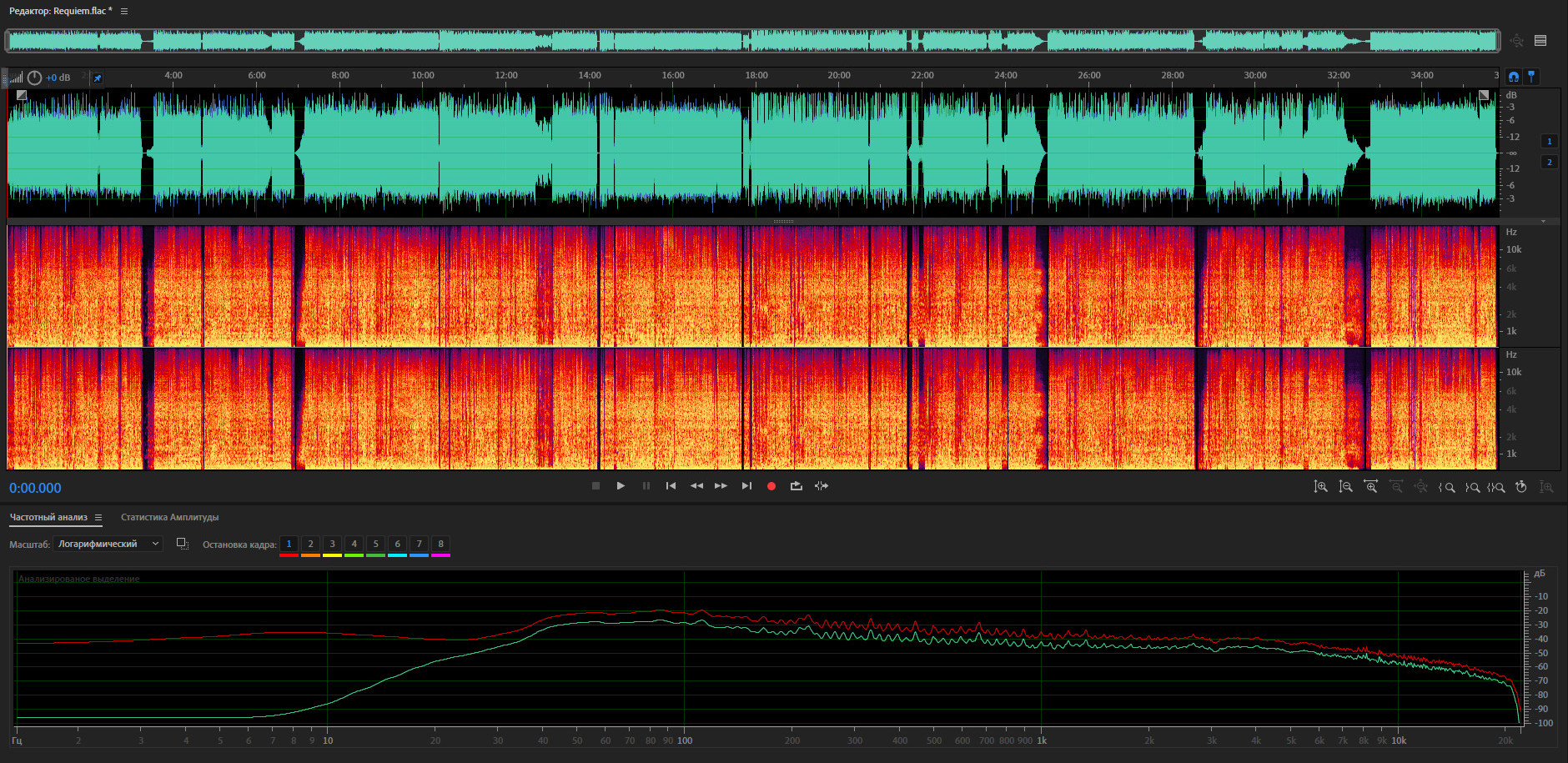Toggle left channel 1 enable button
The width and height of the screenshot is (1568, 763).
[1549, 142]
